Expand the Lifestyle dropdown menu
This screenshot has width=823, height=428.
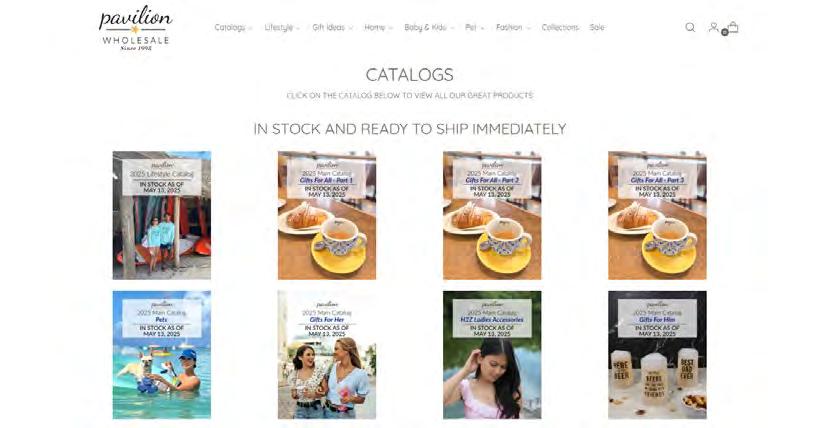[282, 27]
